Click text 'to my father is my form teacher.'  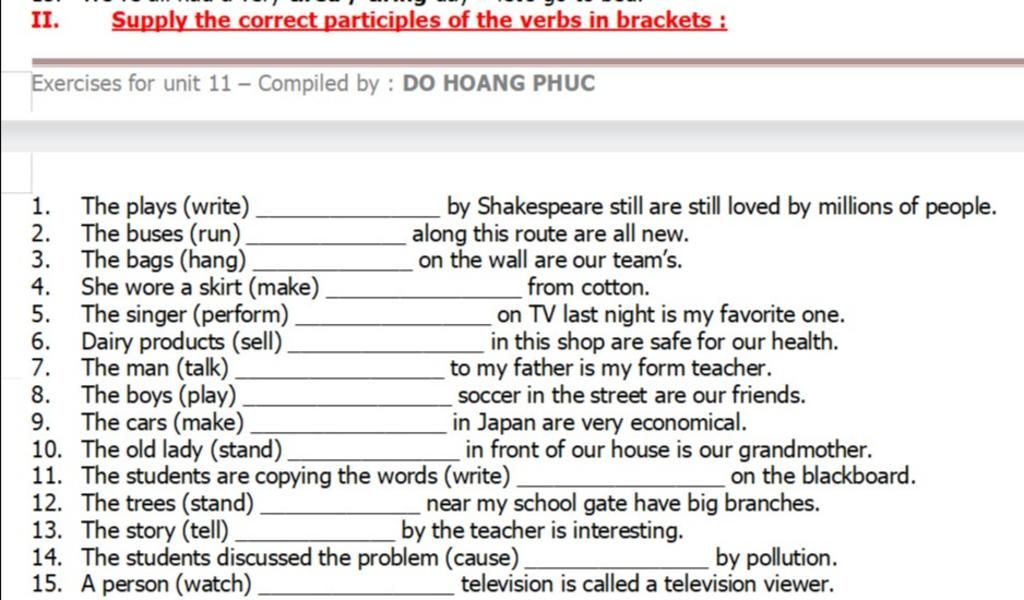(611, 368)
